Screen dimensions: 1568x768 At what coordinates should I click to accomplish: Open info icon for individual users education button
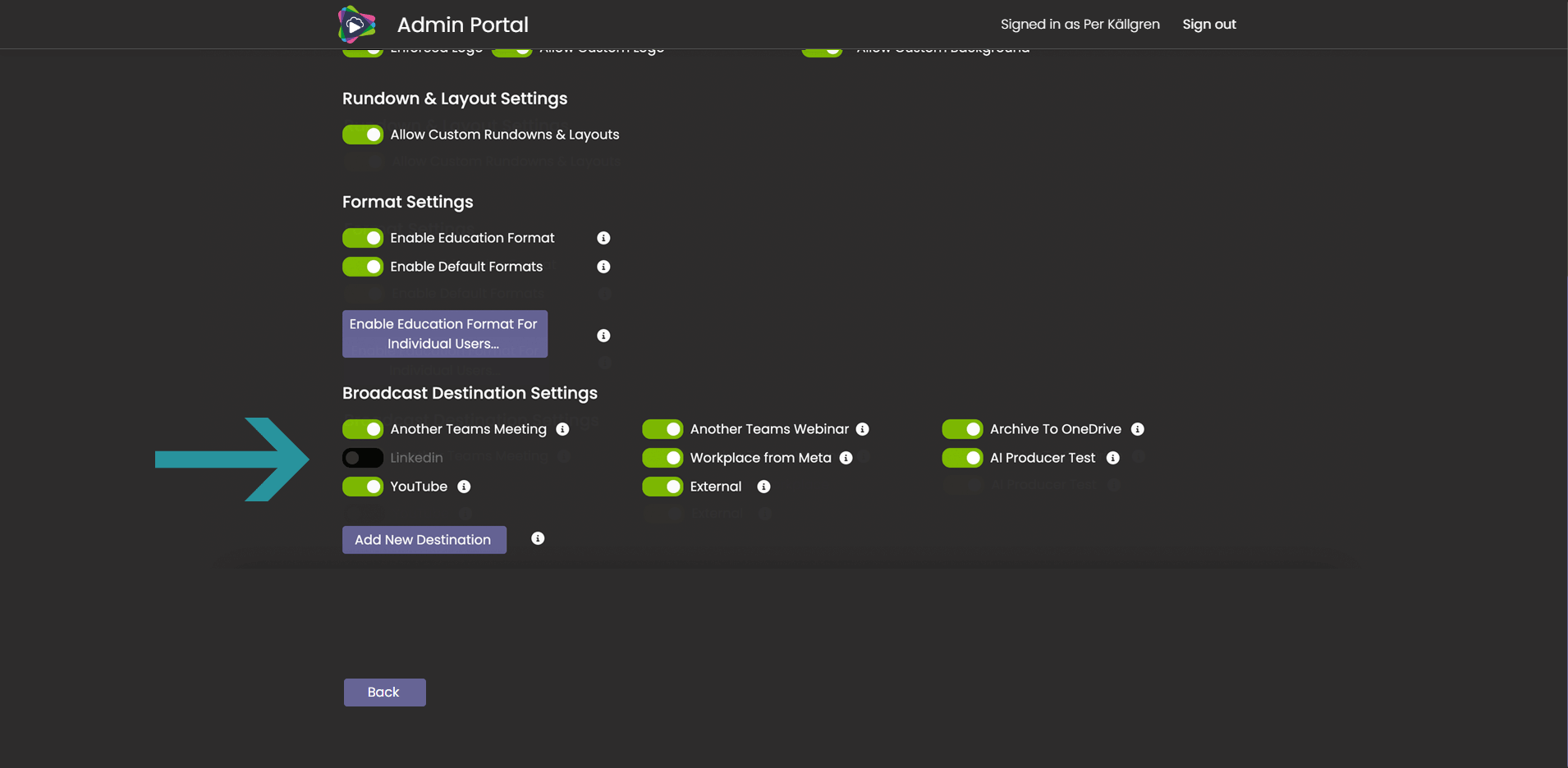pos(603,336)
